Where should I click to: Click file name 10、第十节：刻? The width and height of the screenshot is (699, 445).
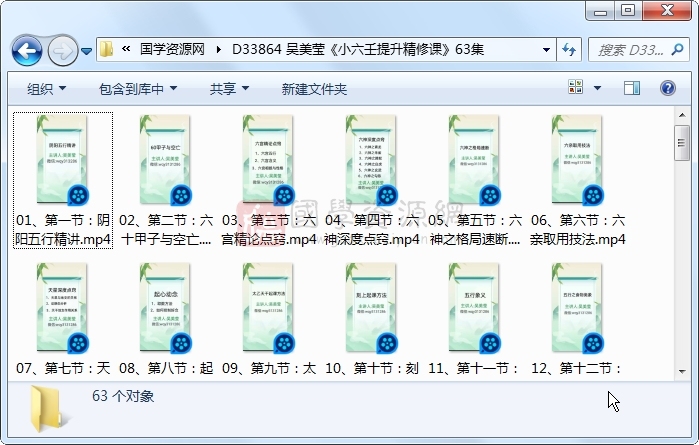click(x=372, y=368)
